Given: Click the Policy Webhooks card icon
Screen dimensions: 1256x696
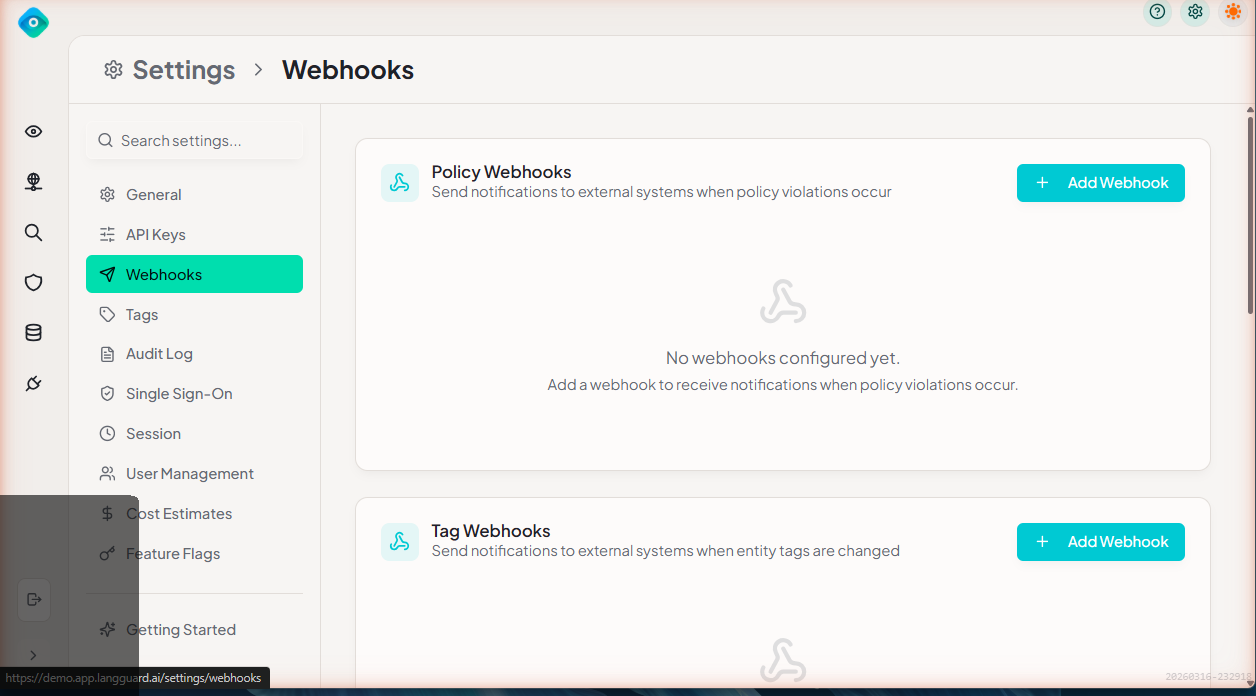Looking at the screenshot, I should [400, 182].
